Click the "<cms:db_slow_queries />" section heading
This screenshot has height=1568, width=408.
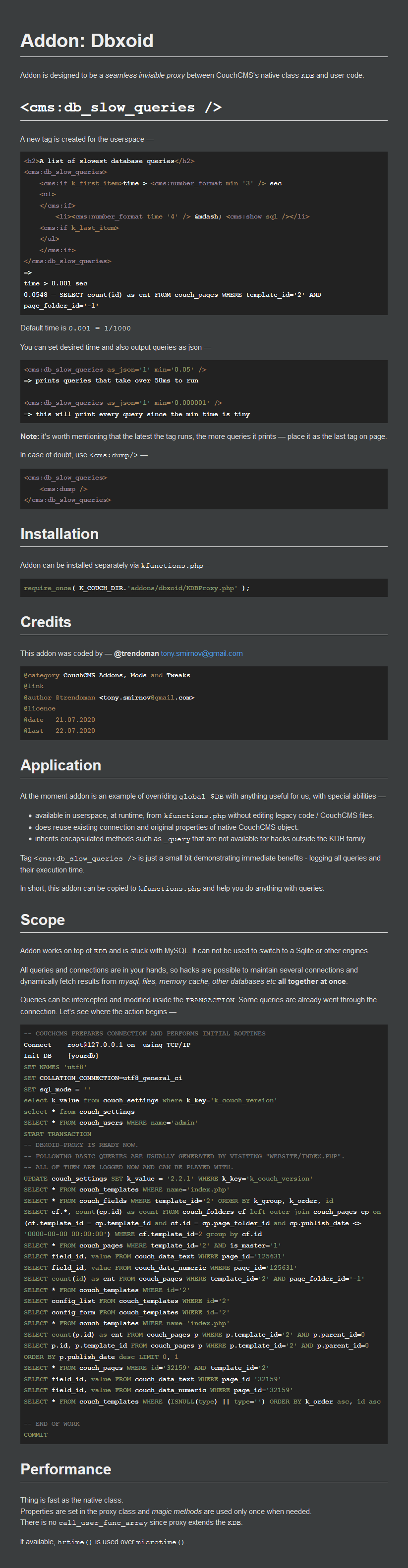(x=120, y=107)
